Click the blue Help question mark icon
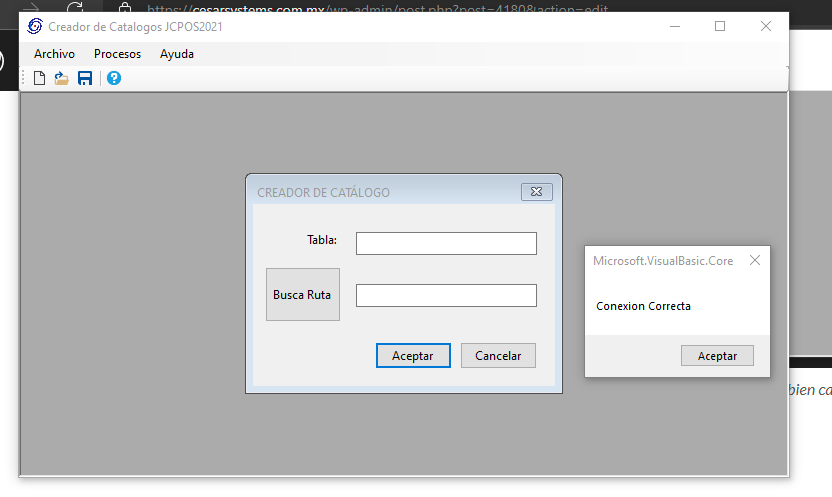 click(114, 78)
